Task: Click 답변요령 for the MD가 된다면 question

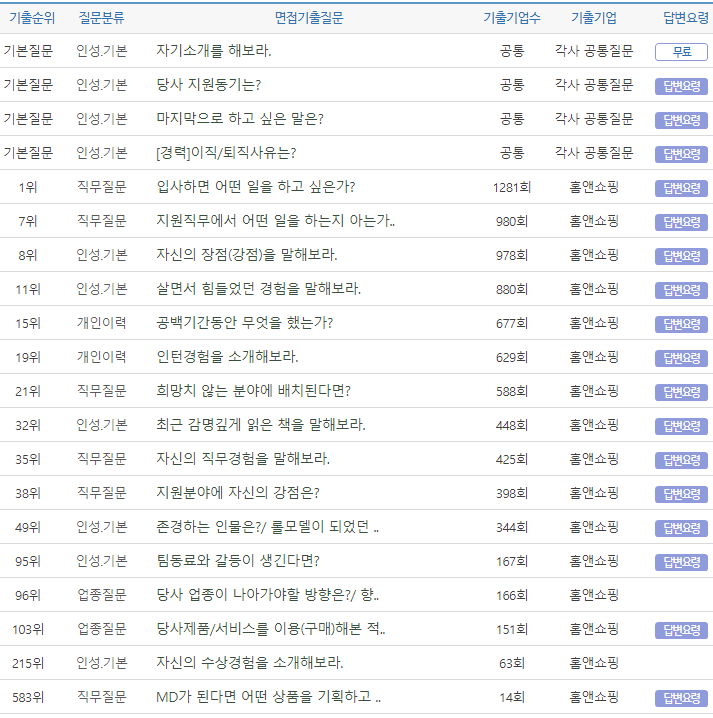Action: point(681,698)
